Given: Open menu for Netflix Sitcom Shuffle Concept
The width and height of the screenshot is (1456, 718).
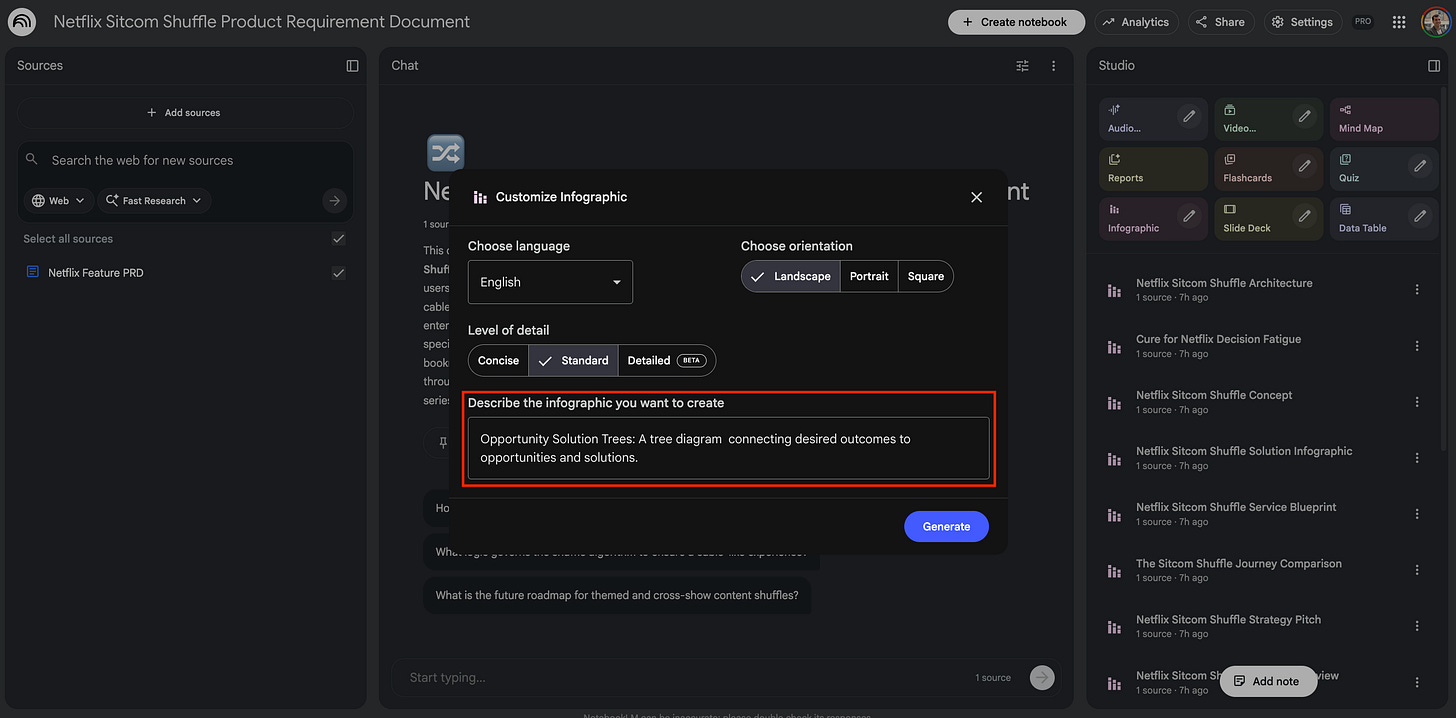Looking at the screenshot, I should [x=1417, y=402].
